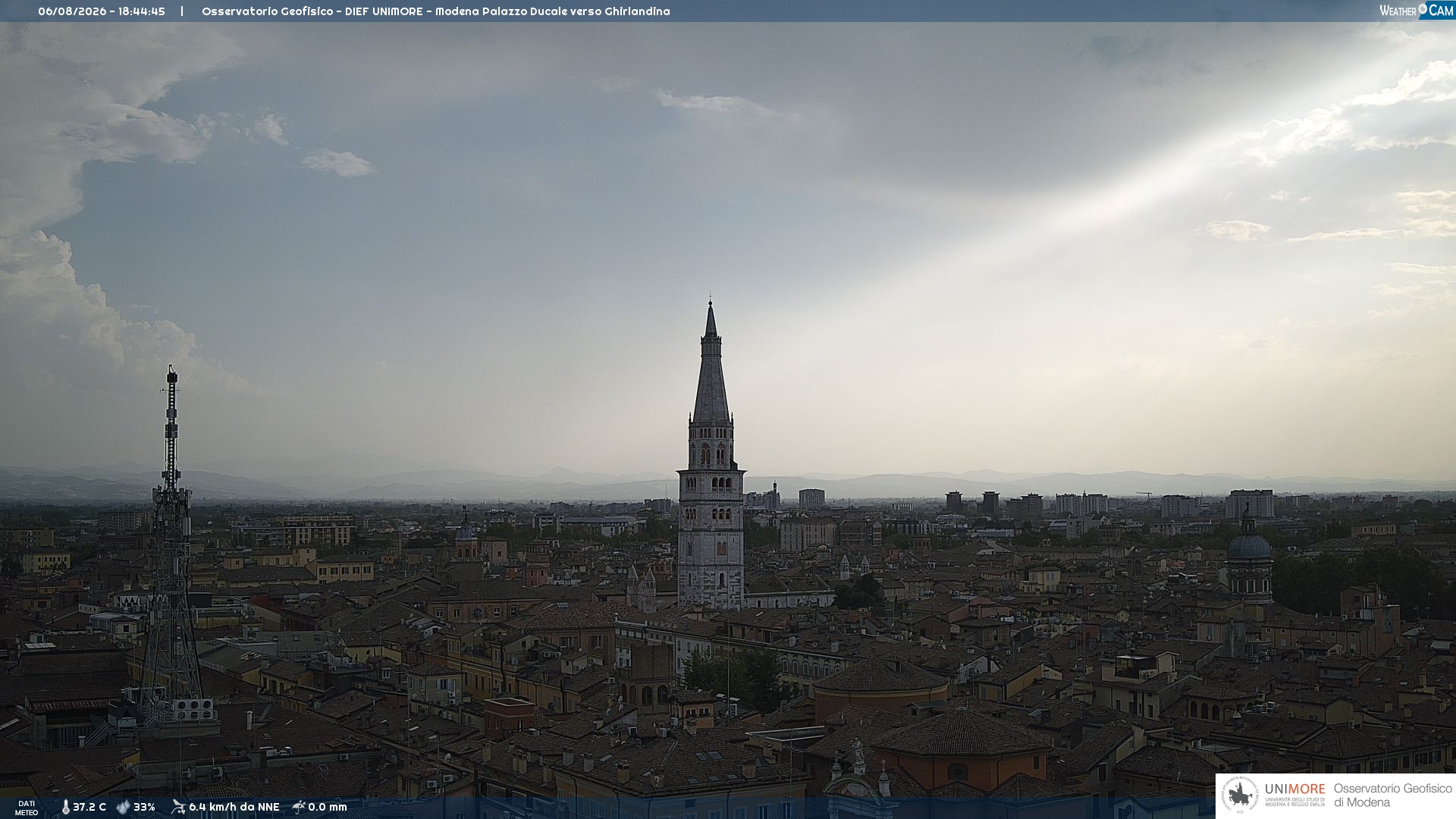Screen dimensions: 1456x819
Task: Click the WeatherCAM logo
Action: (1417, 11)
